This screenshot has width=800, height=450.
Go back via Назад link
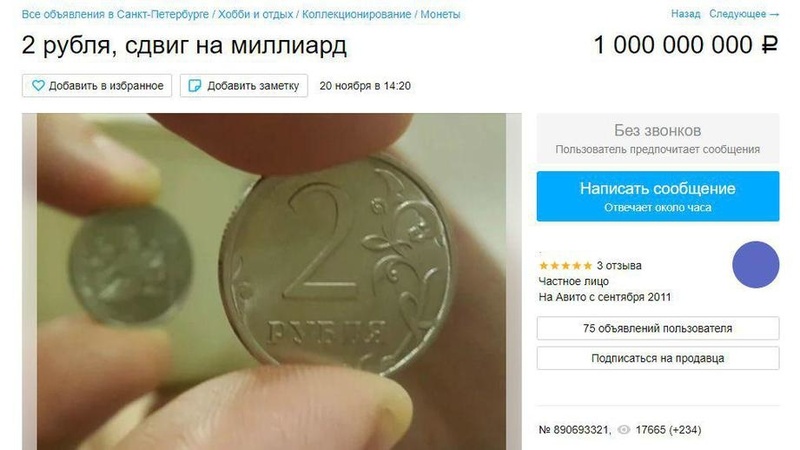pos(685,14)
